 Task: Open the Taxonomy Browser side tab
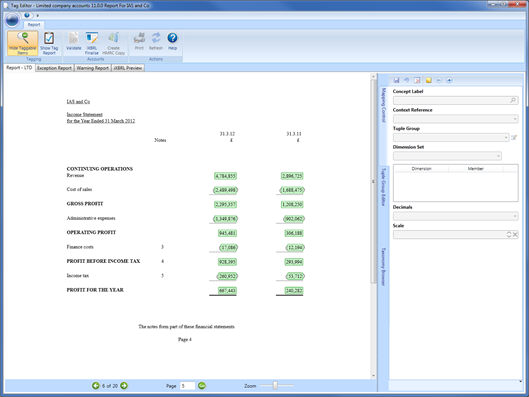pyautogui.click(x=383, y=267)
